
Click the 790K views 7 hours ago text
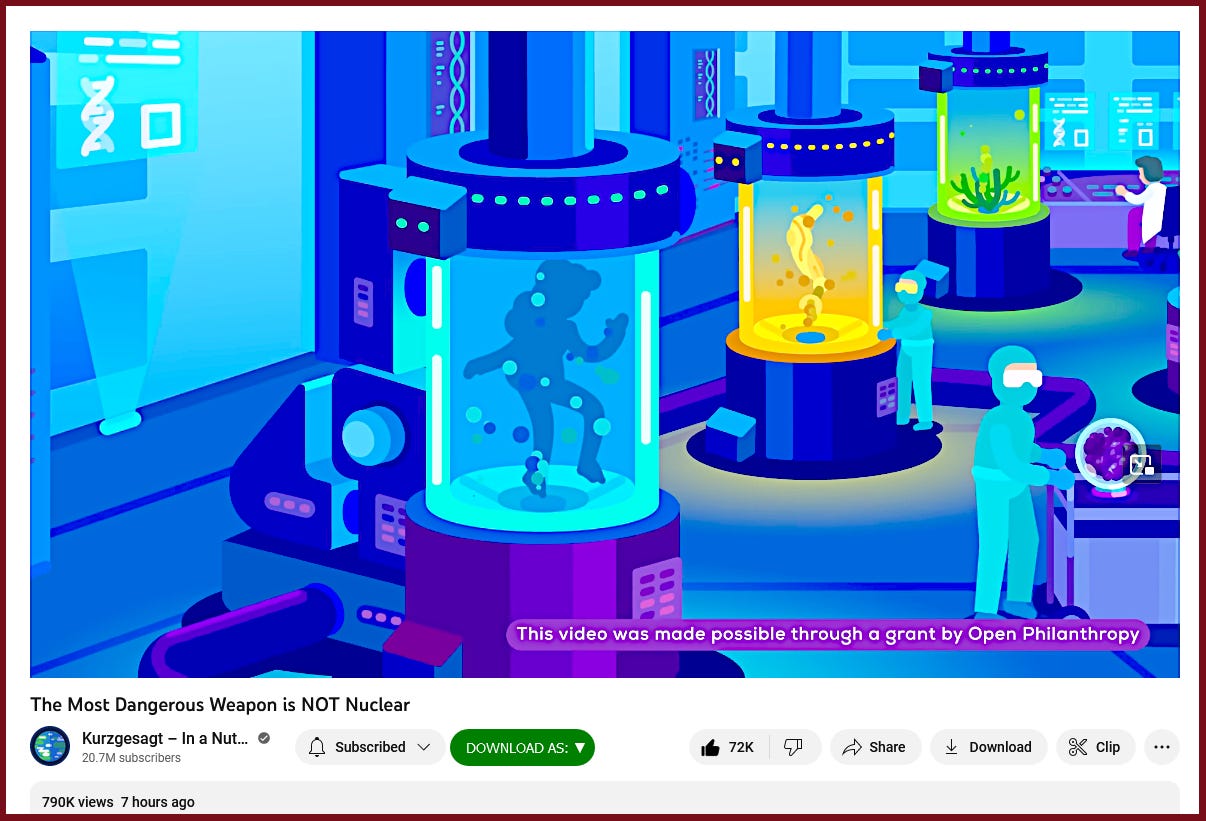118,802
